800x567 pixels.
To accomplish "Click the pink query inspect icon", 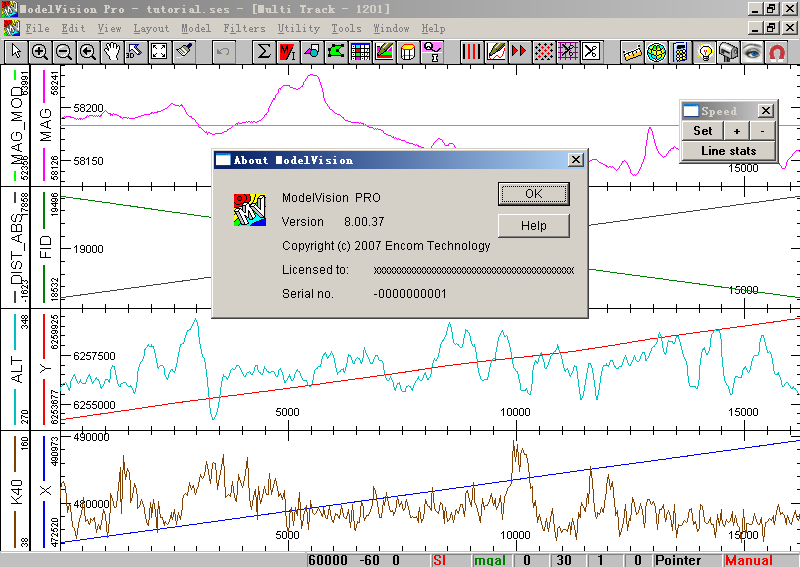I will (x=432, y=52).
